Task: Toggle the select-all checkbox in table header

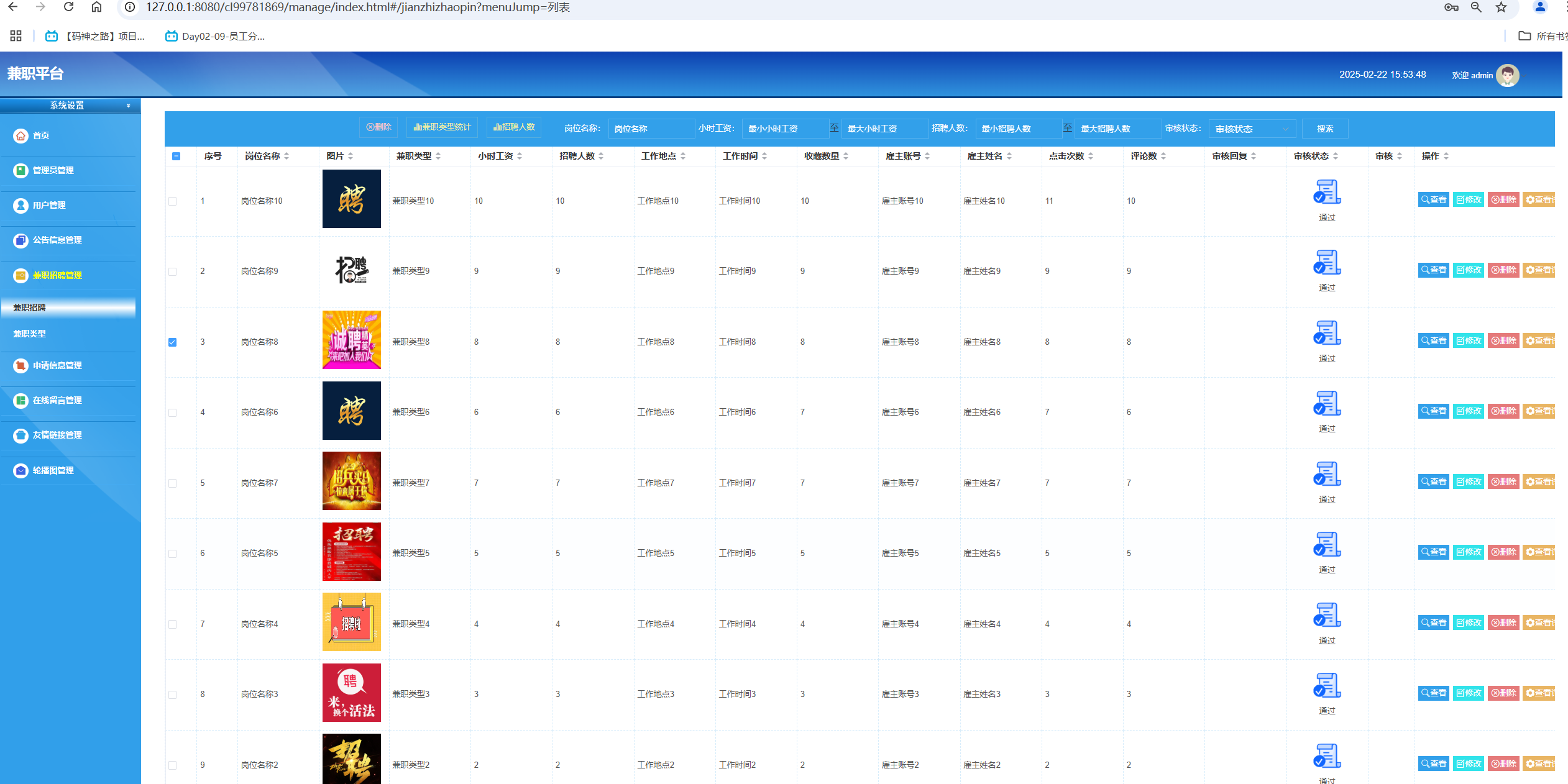Action: coord(176,157)
